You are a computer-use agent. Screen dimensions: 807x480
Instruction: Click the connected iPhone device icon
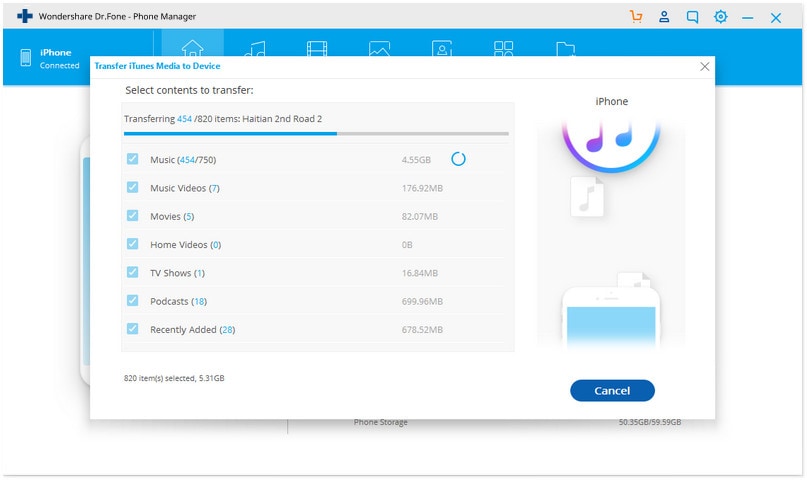tap(26, 58)
